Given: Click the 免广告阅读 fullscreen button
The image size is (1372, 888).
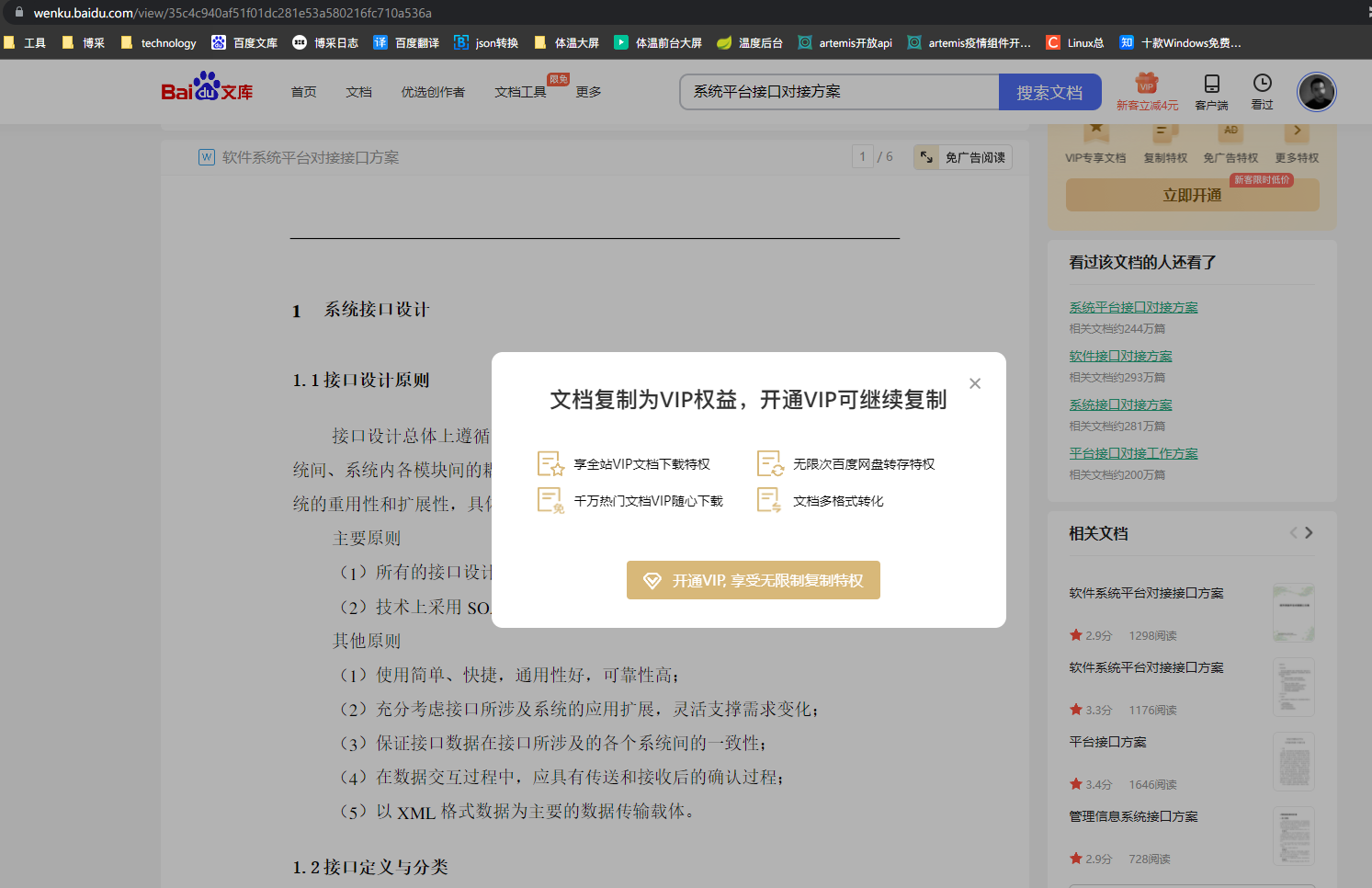Looking at the screenshot, I should click(x=963, y=157).
